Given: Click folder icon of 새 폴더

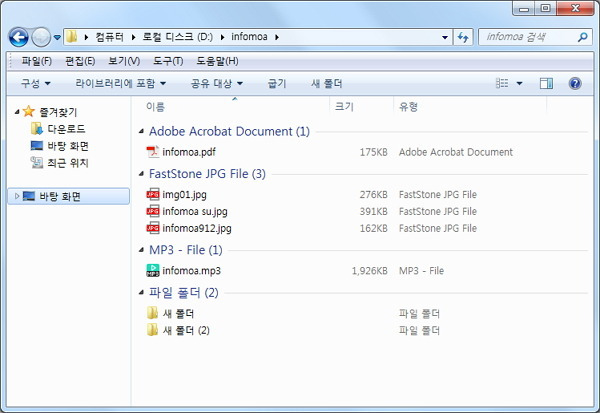Looking at the screenshot, I should click(x=153, y=313).
